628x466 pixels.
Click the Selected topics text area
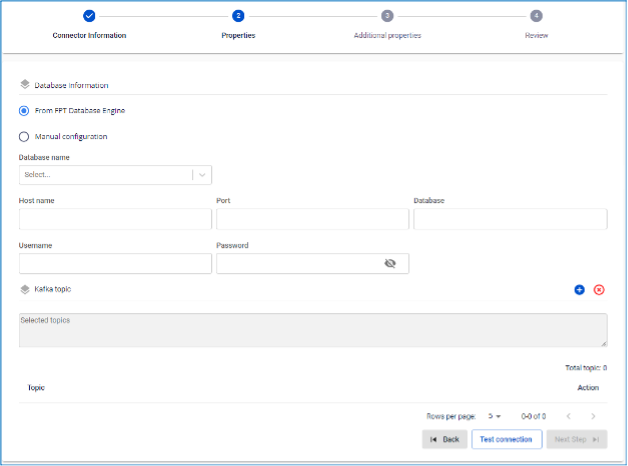pos(313,330)
